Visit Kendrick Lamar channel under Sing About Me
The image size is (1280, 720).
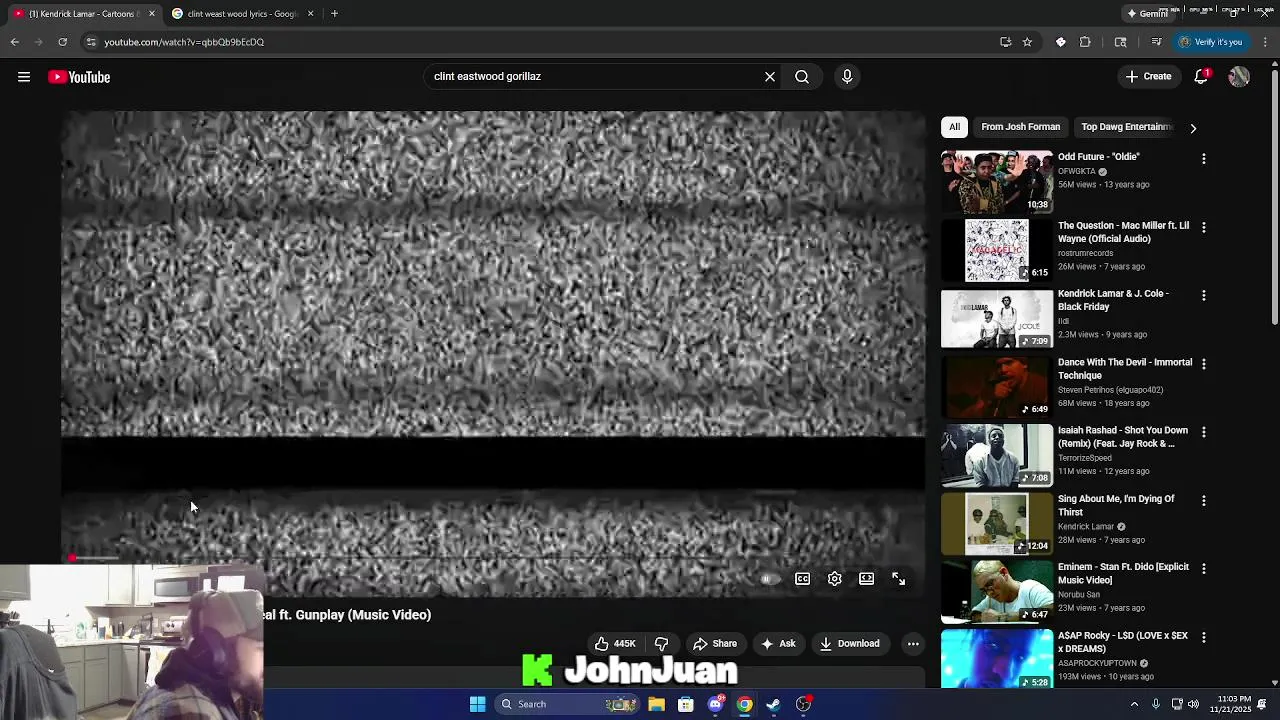point(1086,527)
